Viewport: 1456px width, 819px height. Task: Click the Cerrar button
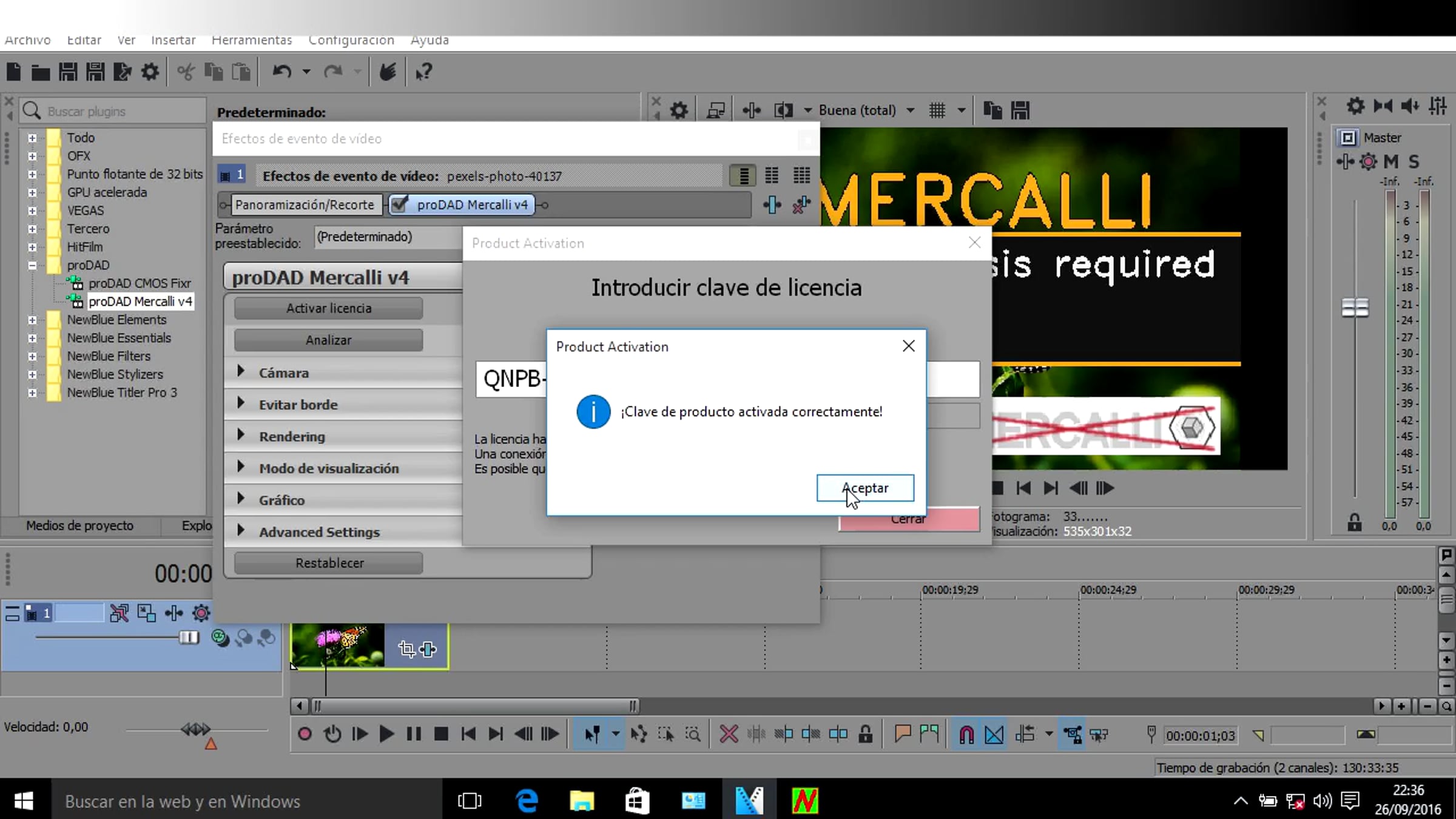click(909, 519)
